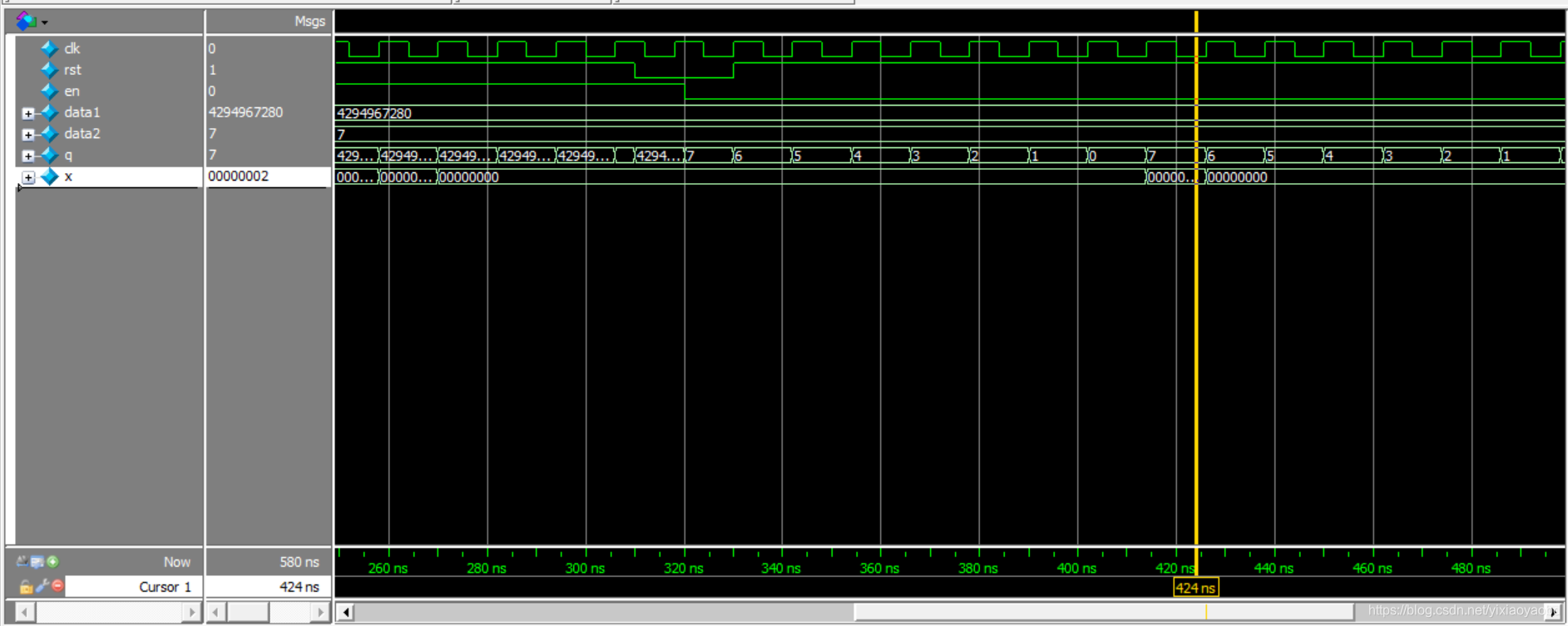The image size is (1568, 626).
Task: Click the Now label
Action: pos(176,562)
